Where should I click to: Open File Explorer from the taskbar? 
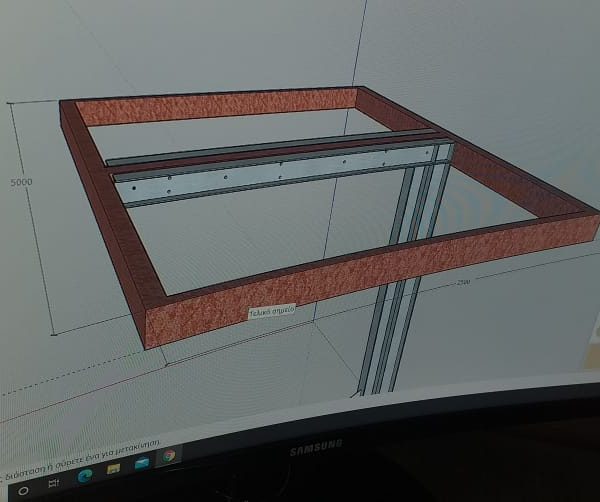click(x=113, y=469)
